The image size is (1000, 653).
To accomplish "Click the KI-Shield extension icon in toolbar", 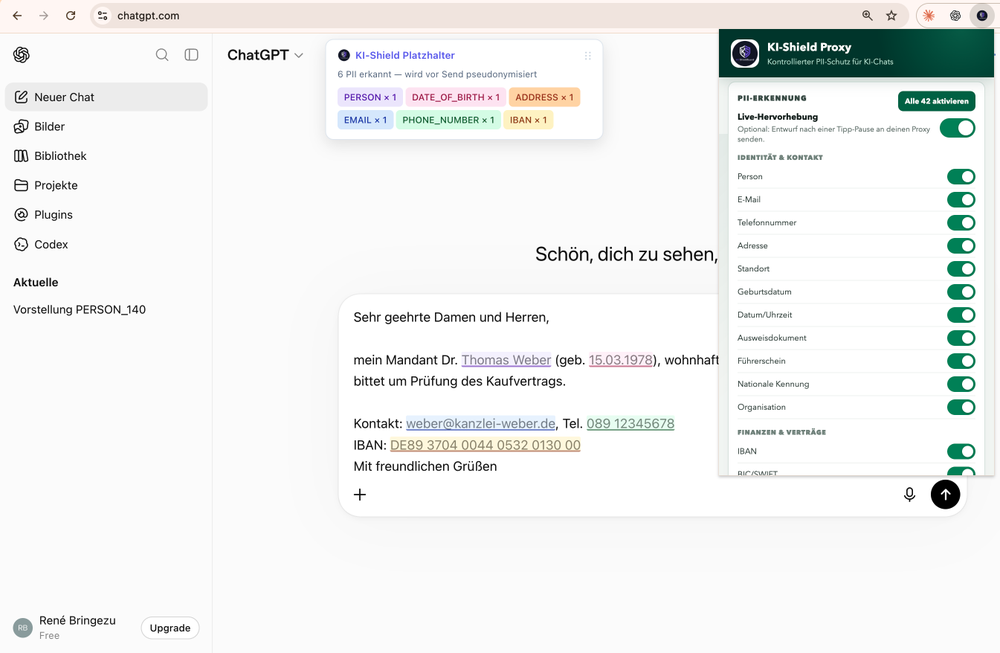I will 982,16.
